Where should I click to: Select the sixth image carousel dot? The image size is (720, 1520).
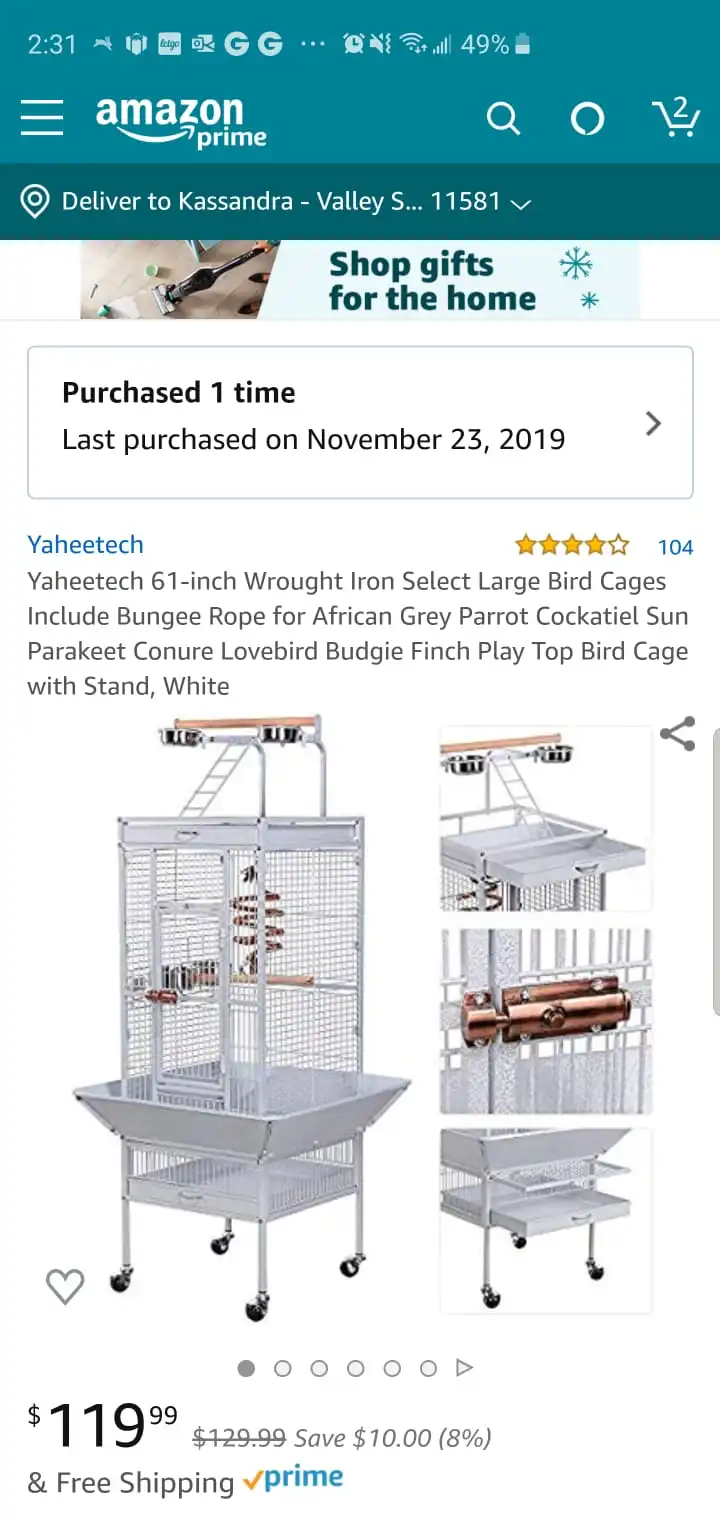[428, 1368]
